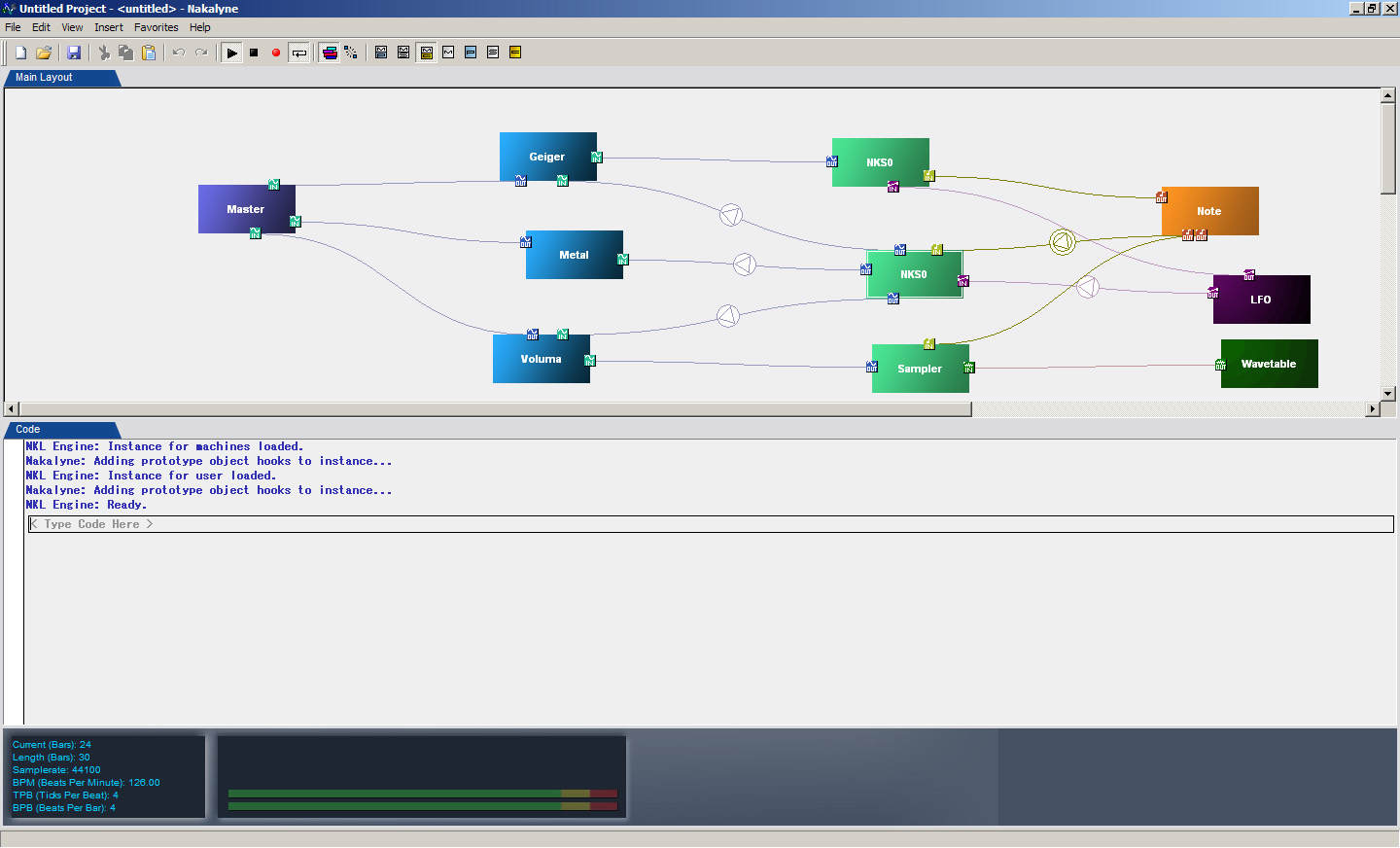The width and height of the screenshot is (1400, 848).
Task: Toggle the colored stacked bars view icon
Action: (330, 53)
